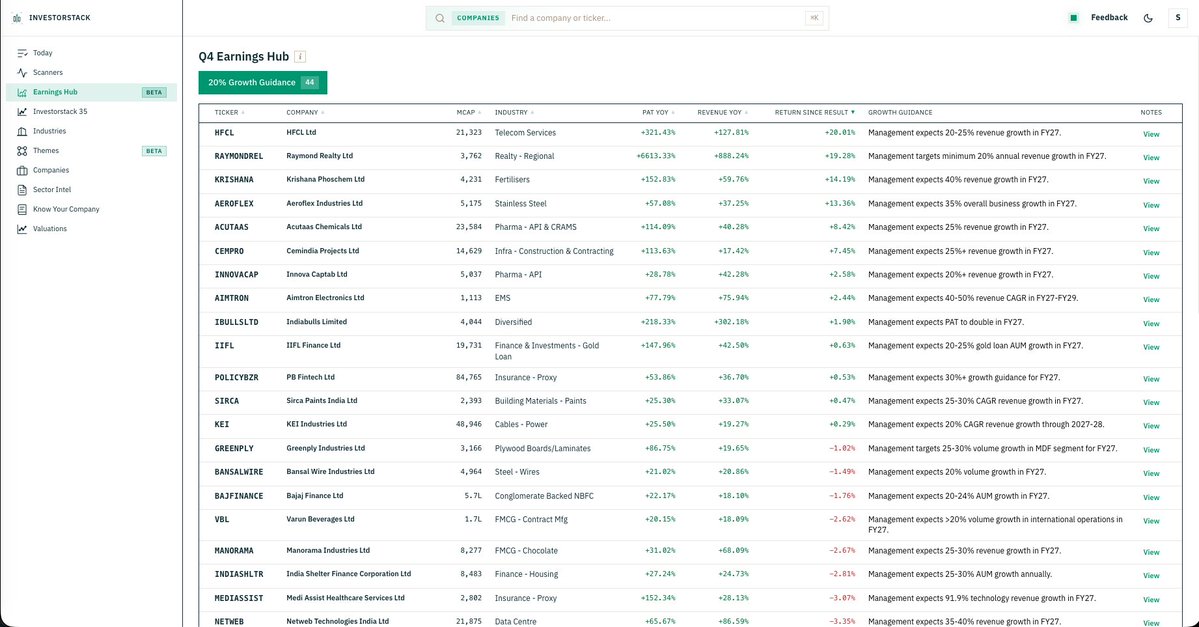1199x627 pixels.
Task: View notes for Raymond Realty Ltd
Action: (1151, 158)
